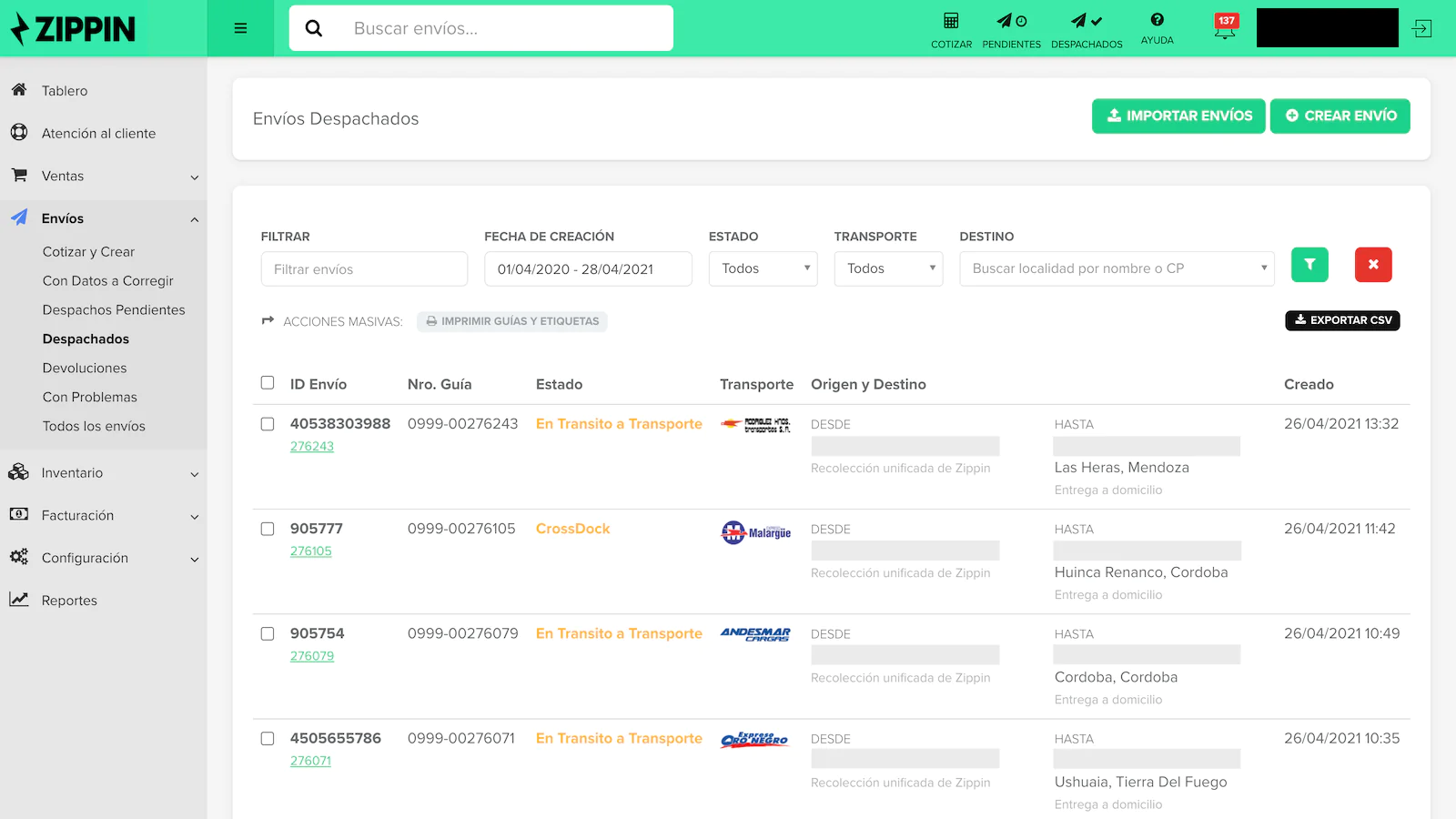This screenshot has width=1456, height=819.
Task: Check the box for shipment 40538303988
Action: click(268, 424)
